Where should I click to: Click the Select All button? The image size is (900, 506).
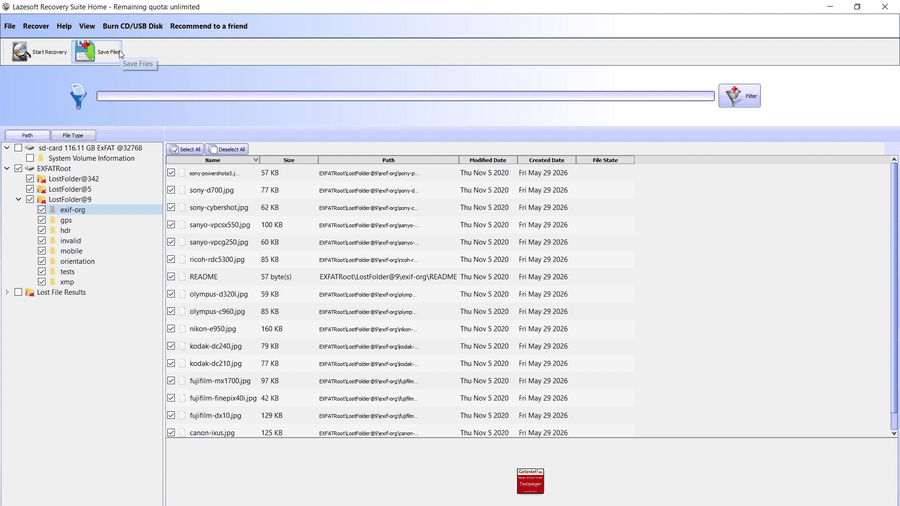[185, 149]
